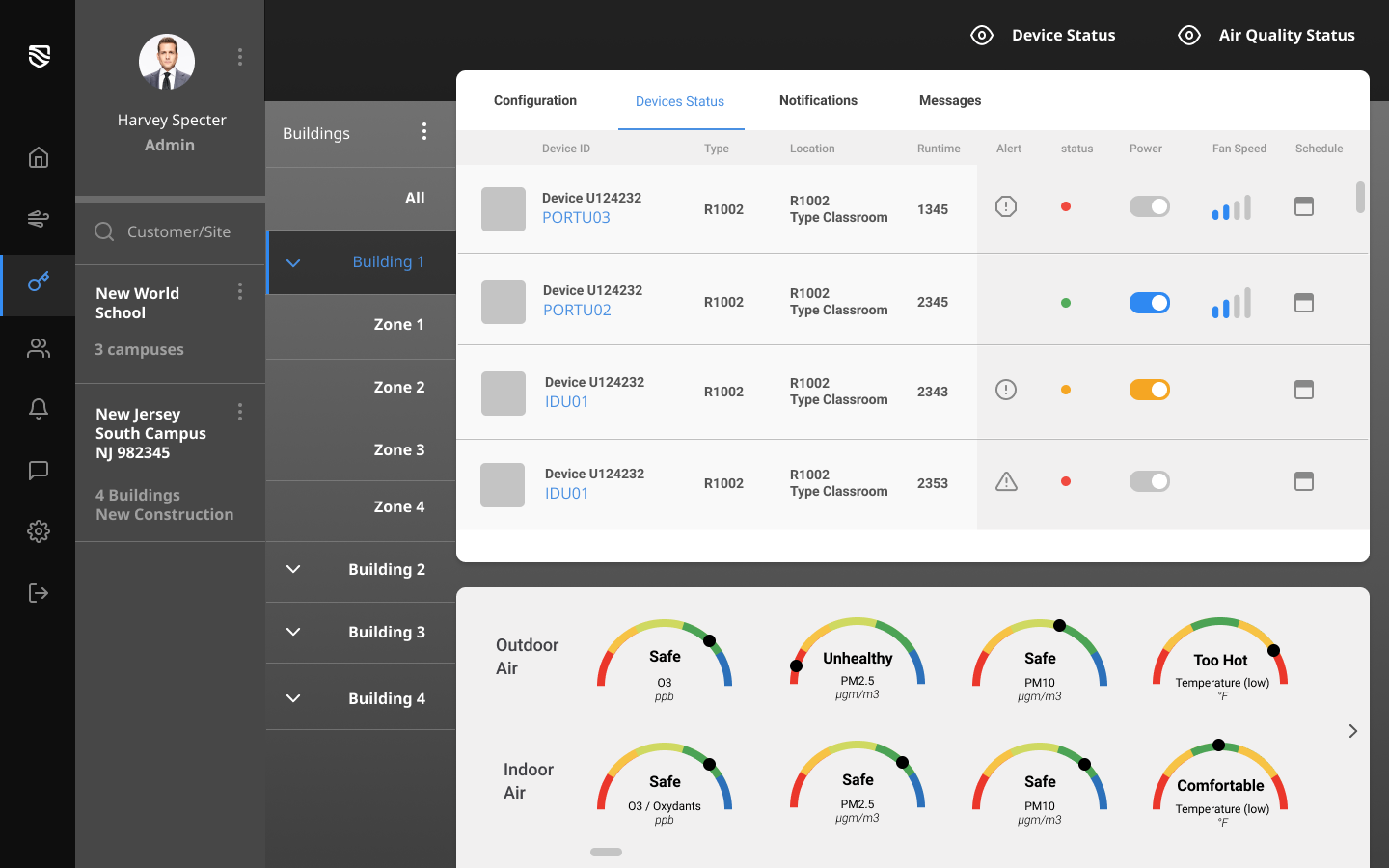Select the Home icon in the sidebar
Screen dimensions: 1389x868
click(x=38, y=157)
